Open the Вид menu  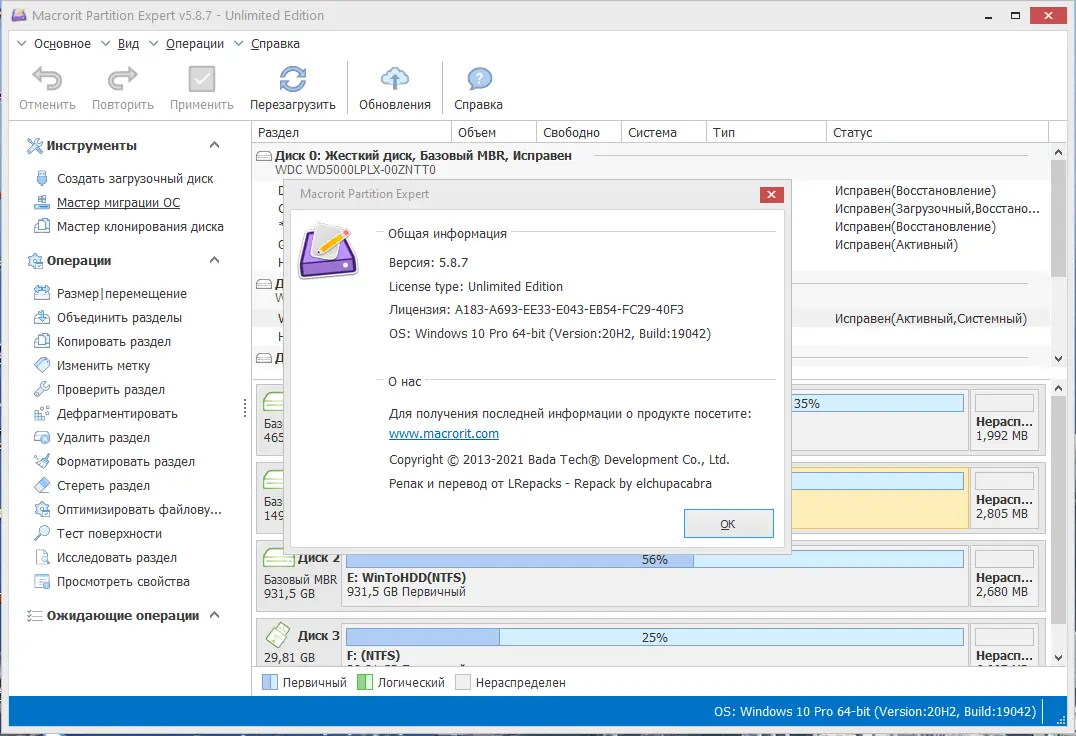tap(127, 43)
